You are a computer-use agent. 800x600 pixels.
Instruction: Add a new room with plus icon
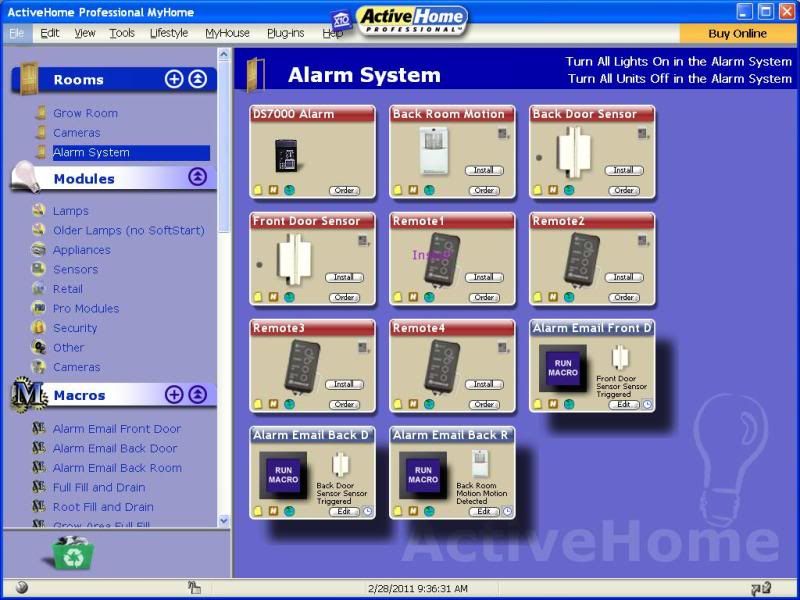coord(173,79)
